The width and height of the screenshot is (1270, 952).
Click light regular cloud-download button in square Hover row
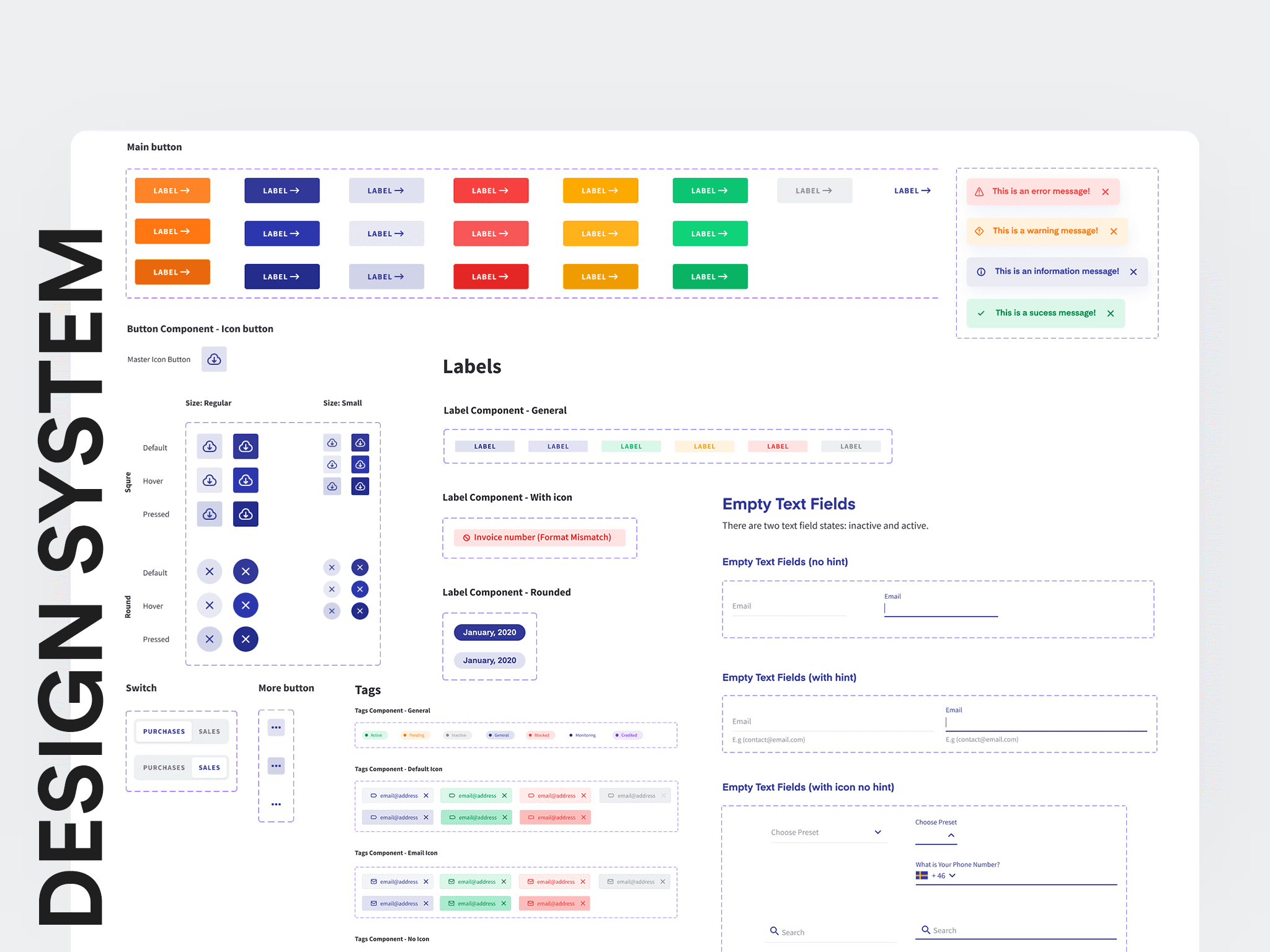210,480
